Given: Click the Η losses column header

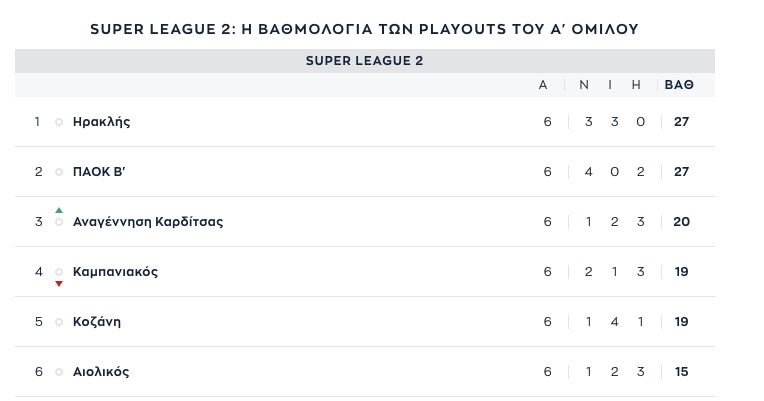Looking at the screenshot, I should coord(636,85).
